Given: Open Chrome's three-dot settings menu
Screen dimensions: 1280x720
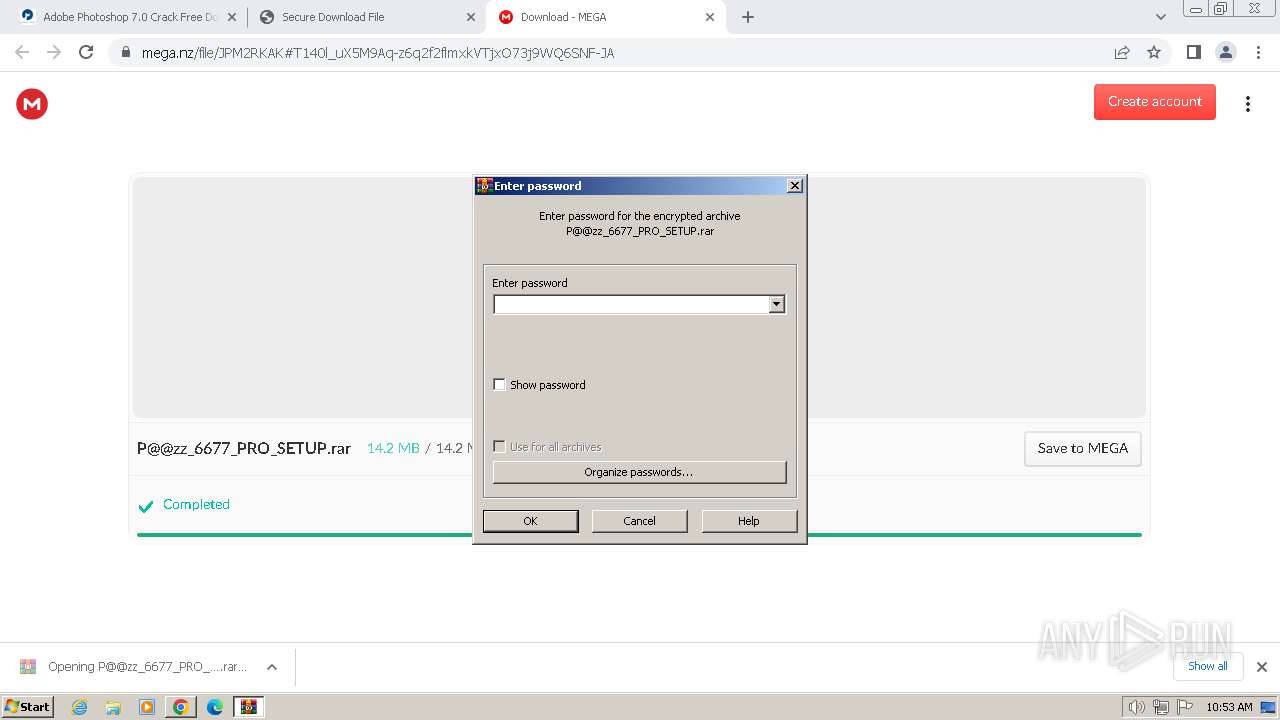Looking at the screenshot, I should (x=1258, y=52).
